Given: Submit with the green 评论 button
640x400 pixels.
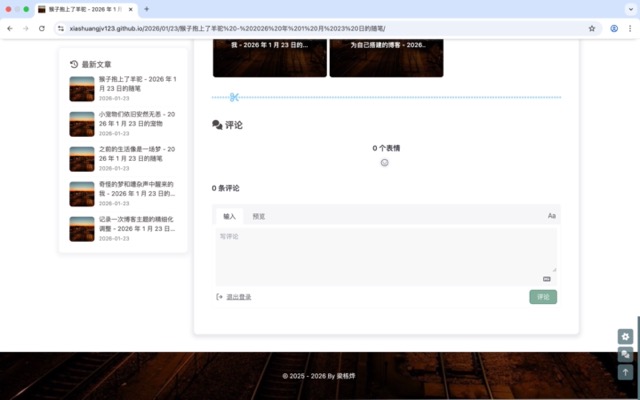Looking at the screenshot, I should (543, 297).
